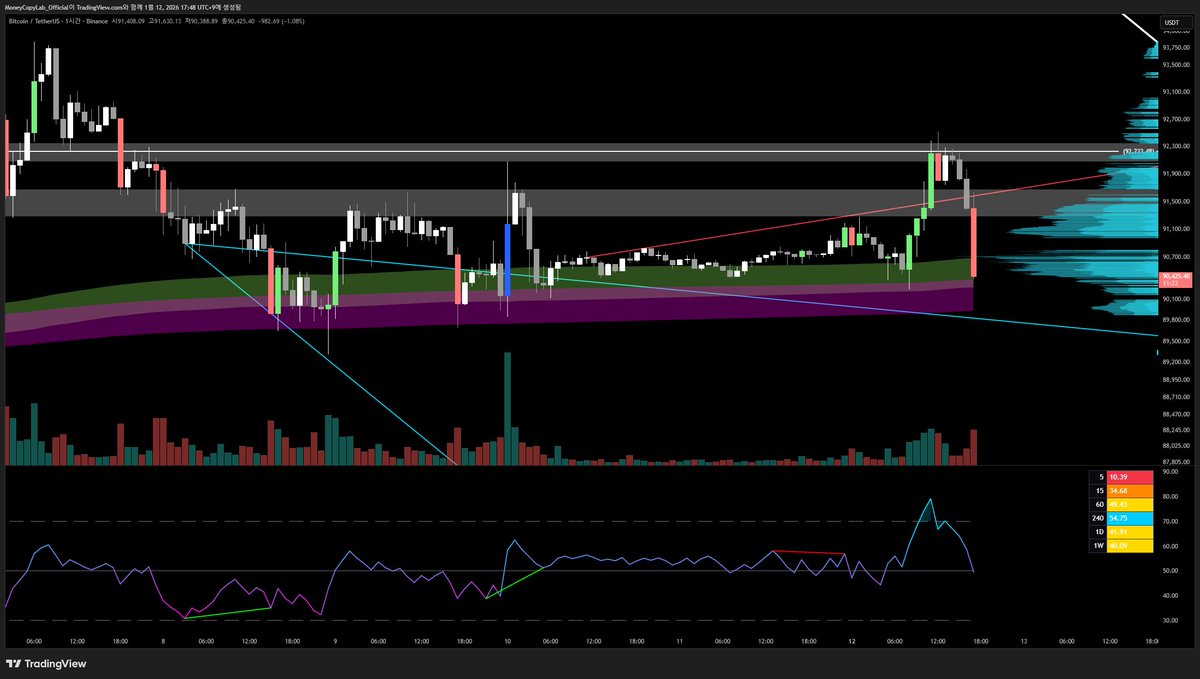Click the 93,100.00 price axis label
Viewport: 1200px width, 679px height.
click(1176, 92)
